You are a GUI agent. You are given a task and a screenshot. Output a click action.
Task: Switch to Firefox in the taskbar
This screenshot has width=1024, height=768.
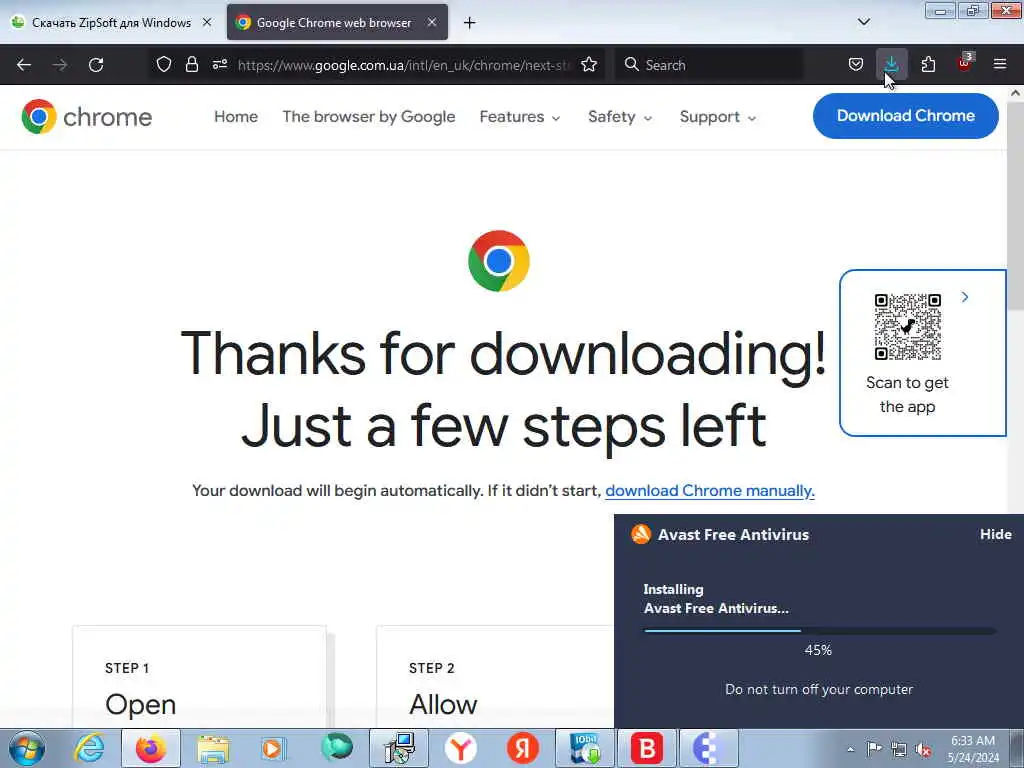coord(151,748)
